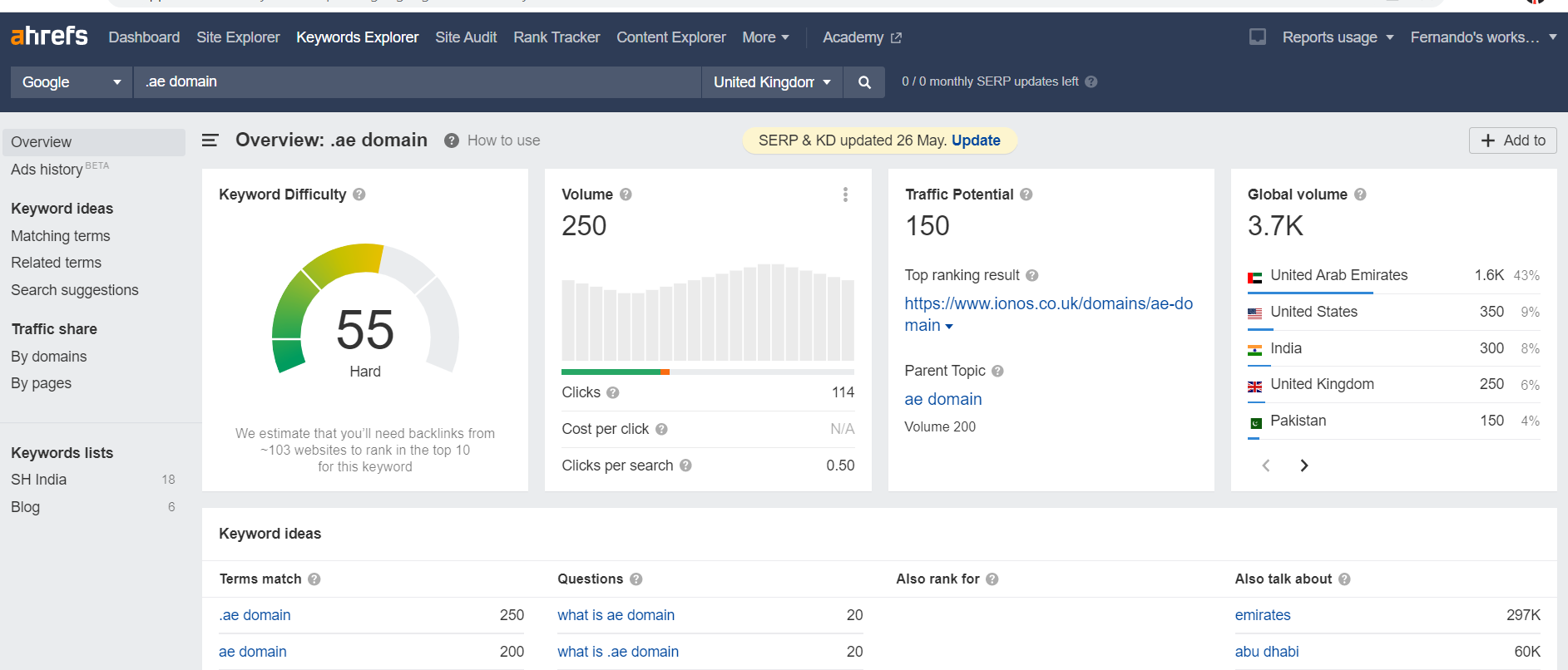Open 'ae domain' parent topic link
The image size is (1568, 670).
click(943, 399)
